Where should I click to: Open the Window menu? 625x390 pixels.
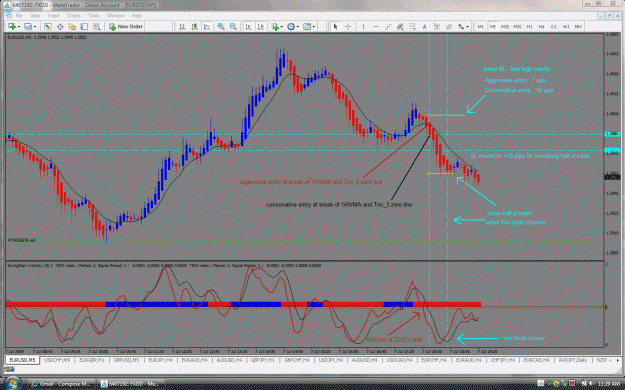click(115, 16)
